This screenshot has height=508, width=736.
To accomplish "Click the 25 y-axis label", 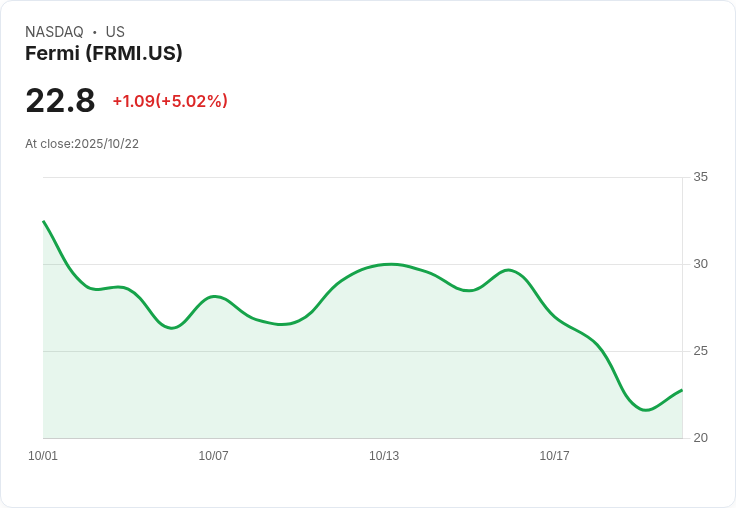I will pyautogui.click(x=700, y=351).
